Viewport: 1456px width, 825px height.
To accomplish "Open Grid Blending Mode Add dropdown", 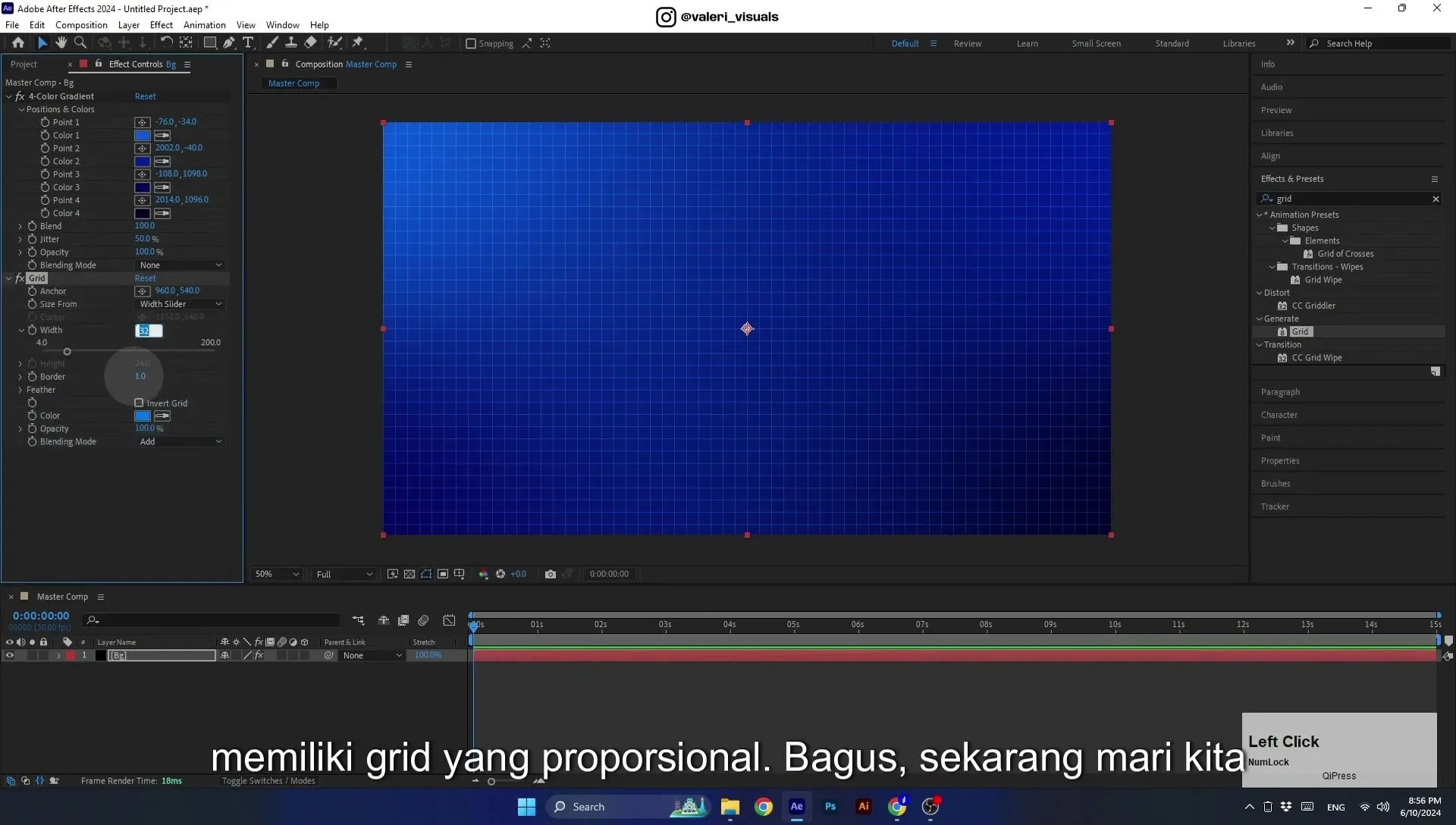I will point(180,441).
